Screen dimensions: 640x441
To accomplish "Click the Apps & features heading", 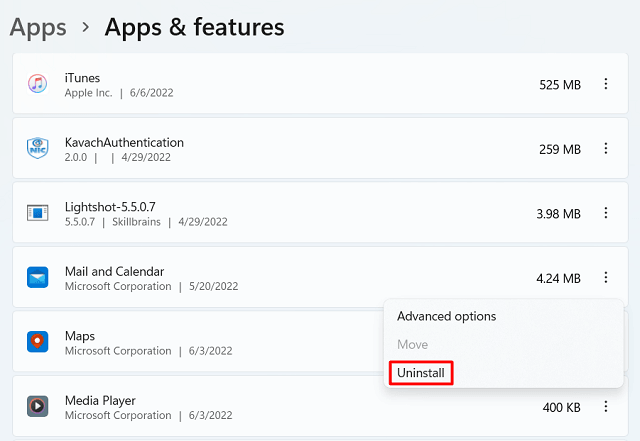I will pos(194,27).
